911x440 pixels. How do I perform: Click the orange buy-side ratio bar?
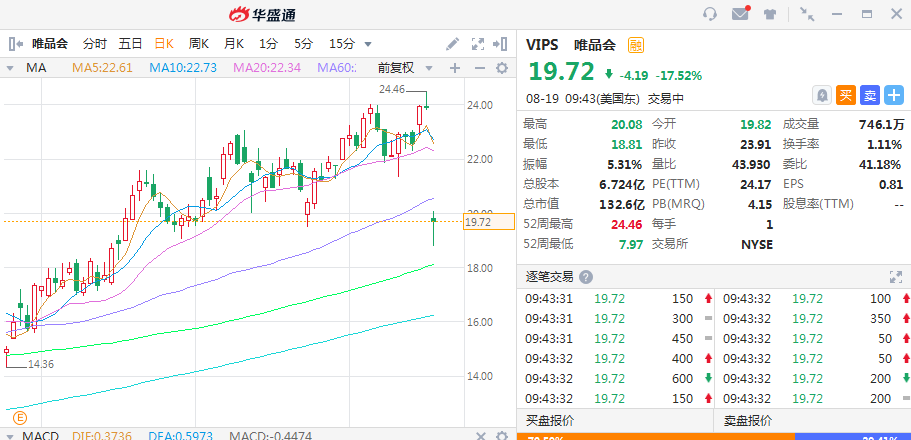[x=655, y=437]
